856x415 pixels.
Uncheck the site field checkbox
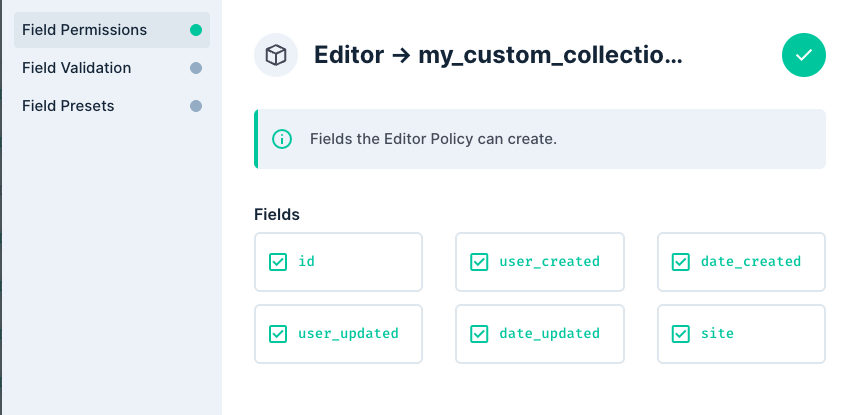click(x=681, y=334)
